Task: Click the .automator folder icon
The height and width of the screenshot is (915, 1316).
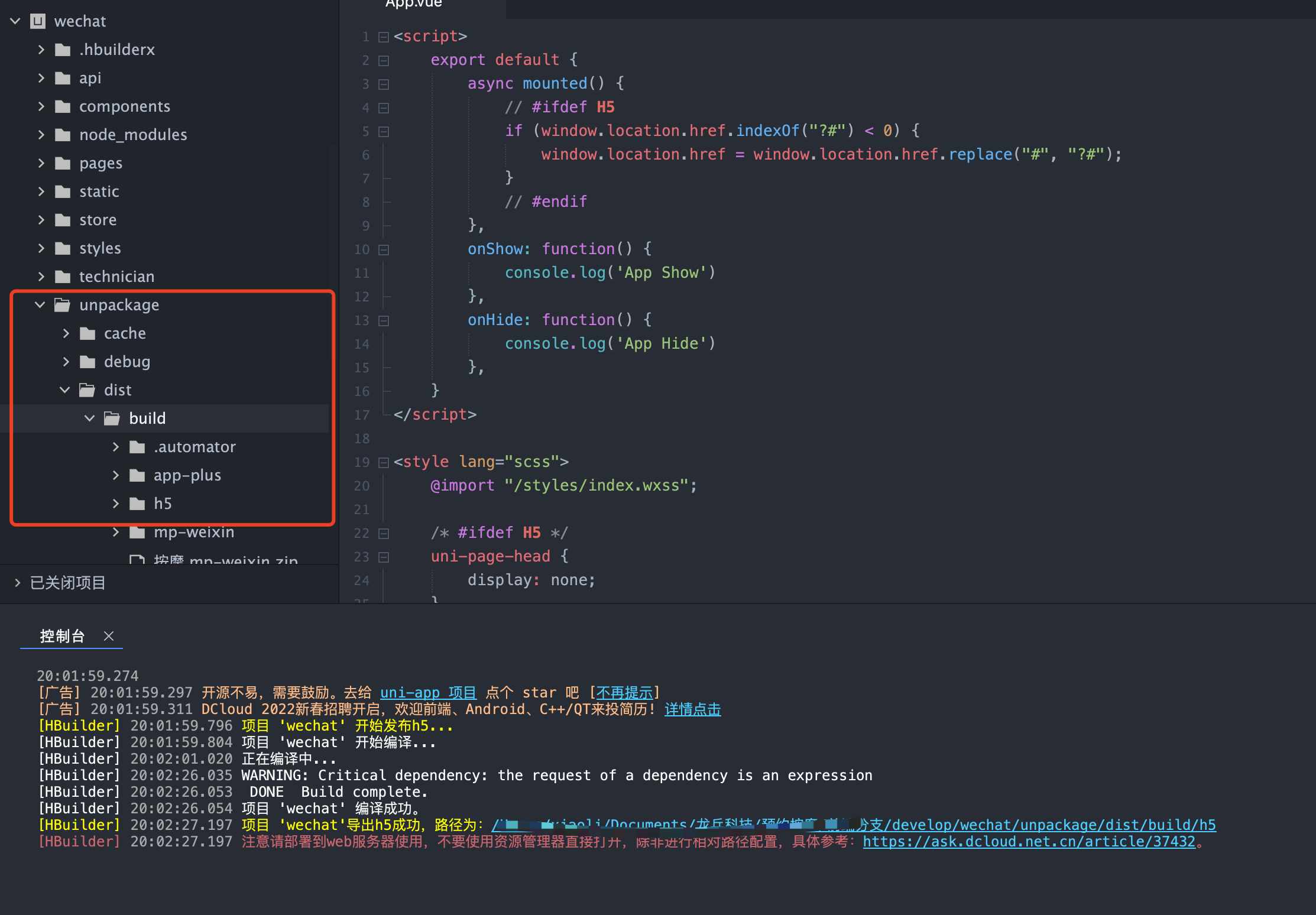Action: [x=137, y=447]
